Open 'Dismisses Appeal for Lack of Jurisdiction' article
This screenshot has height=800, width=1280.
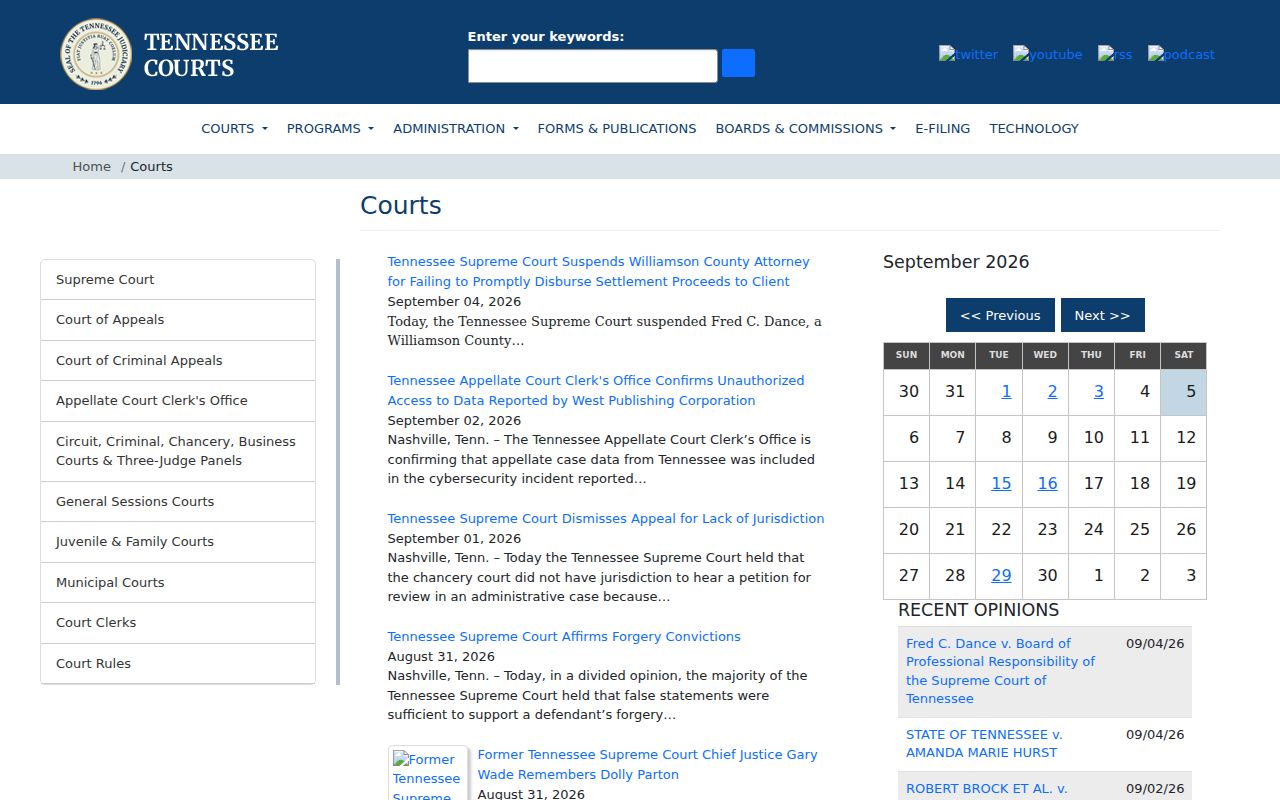coord(606,518)
